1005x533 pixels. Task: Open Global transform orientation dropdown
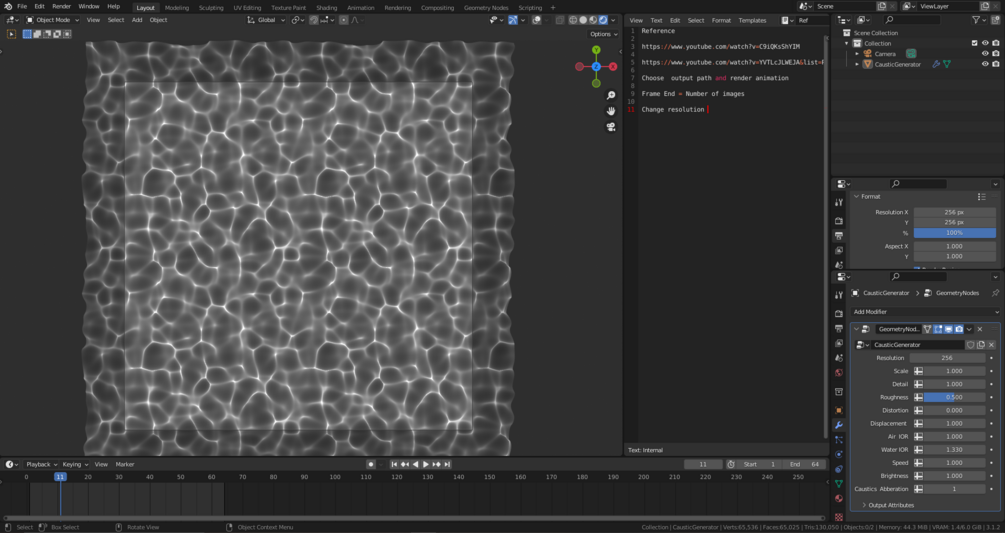(266, 20)
